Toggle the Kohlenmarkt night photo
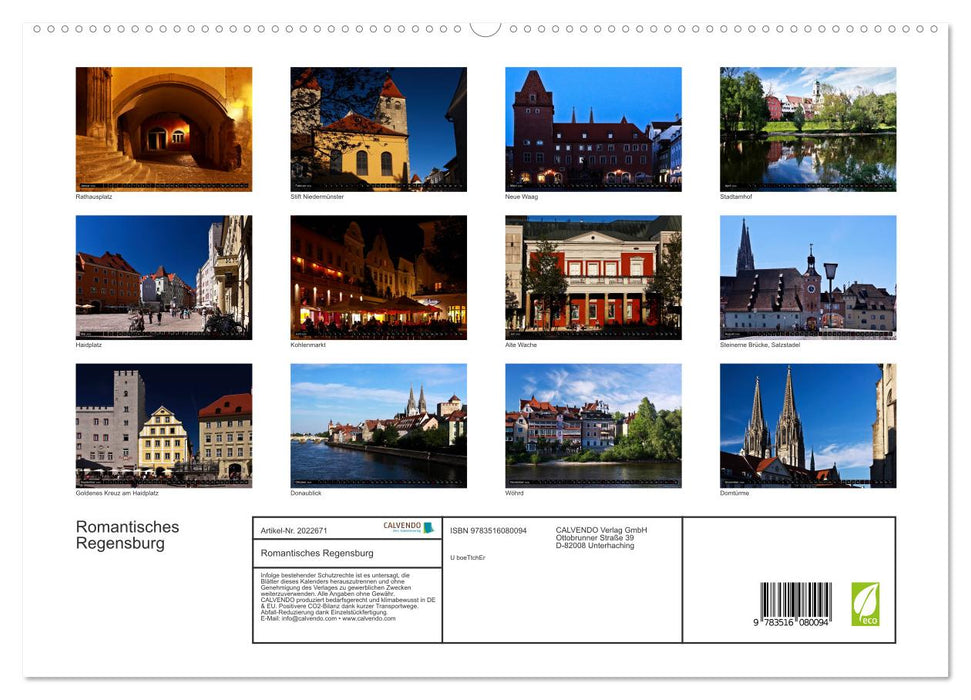 point(378,275)
